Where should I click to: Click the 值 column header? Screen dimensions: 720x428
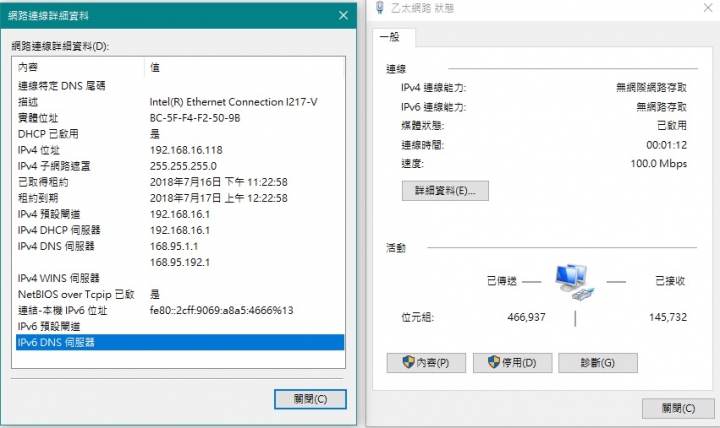point(244,68)
